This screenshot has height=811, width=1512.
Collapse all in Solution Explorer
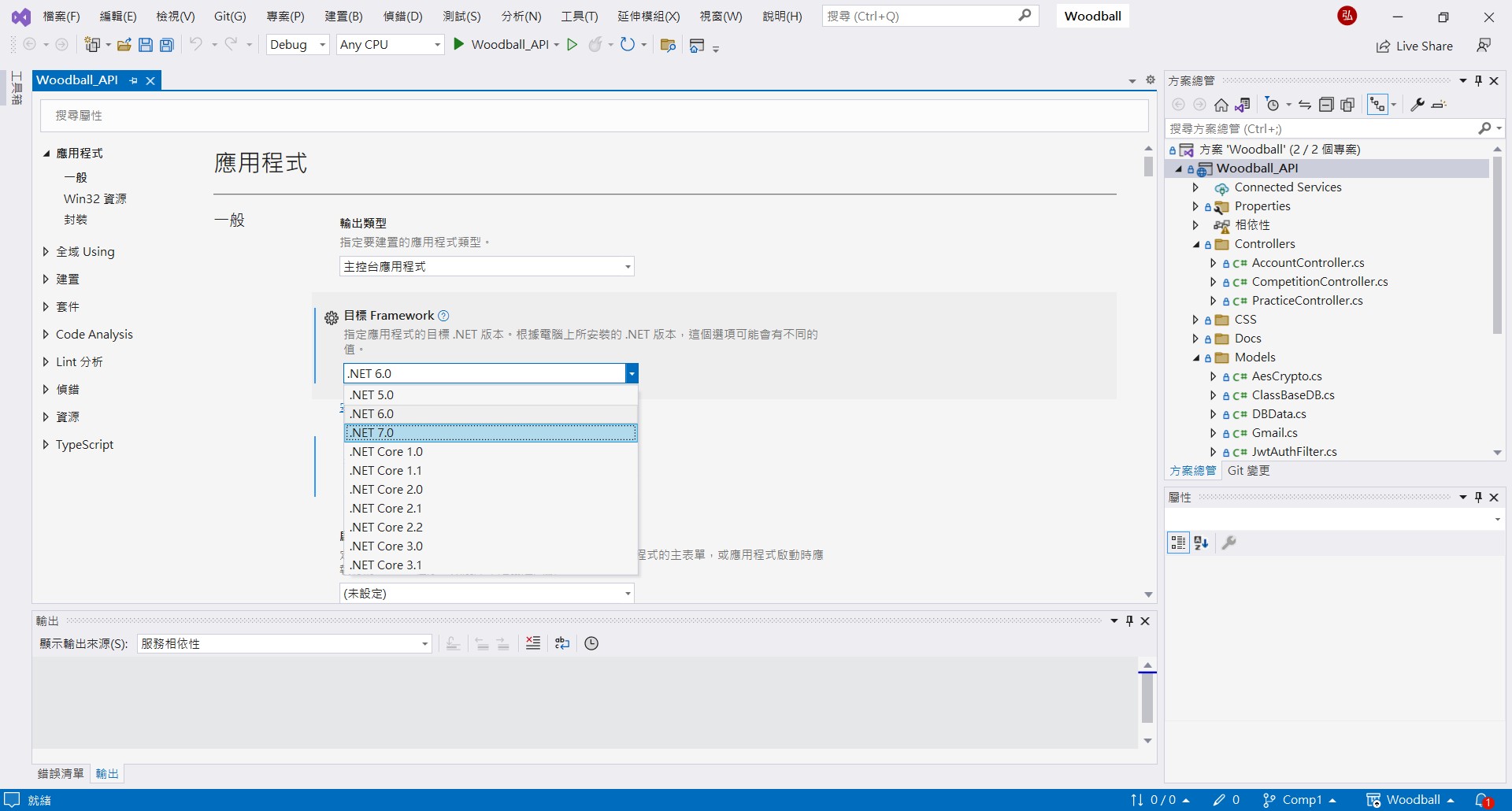pos(1326,105)
